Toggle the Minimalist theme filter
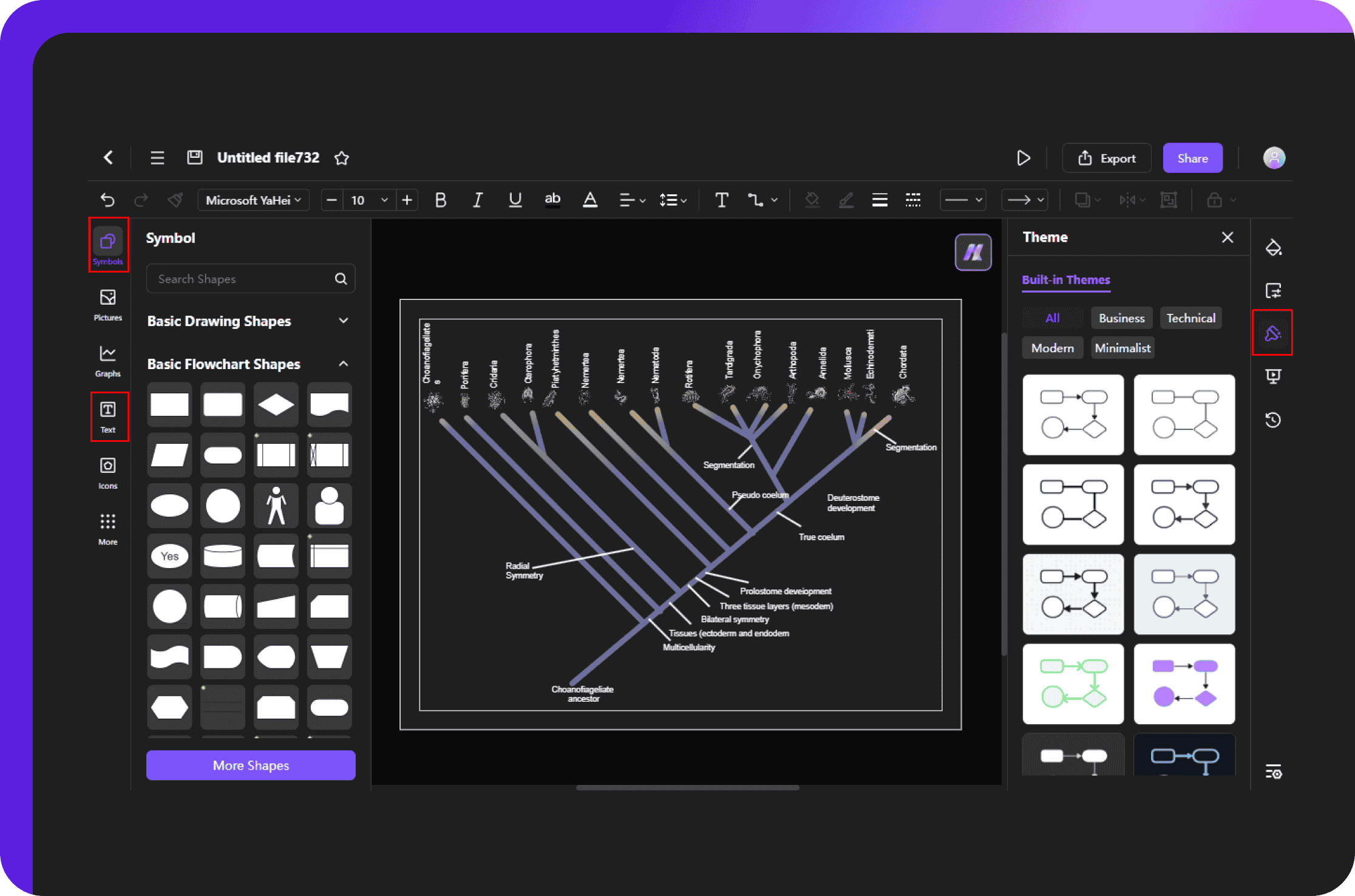The image size is (1355, 896). point(1122,347)
